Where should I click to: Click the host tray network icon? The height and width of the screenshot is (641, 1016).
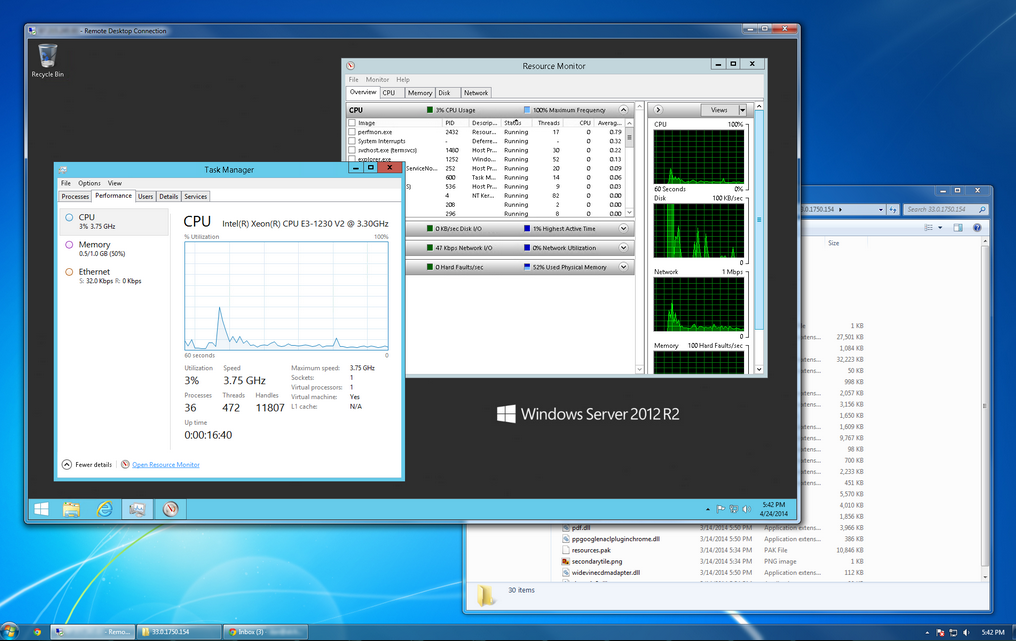(x=953, y=632)
